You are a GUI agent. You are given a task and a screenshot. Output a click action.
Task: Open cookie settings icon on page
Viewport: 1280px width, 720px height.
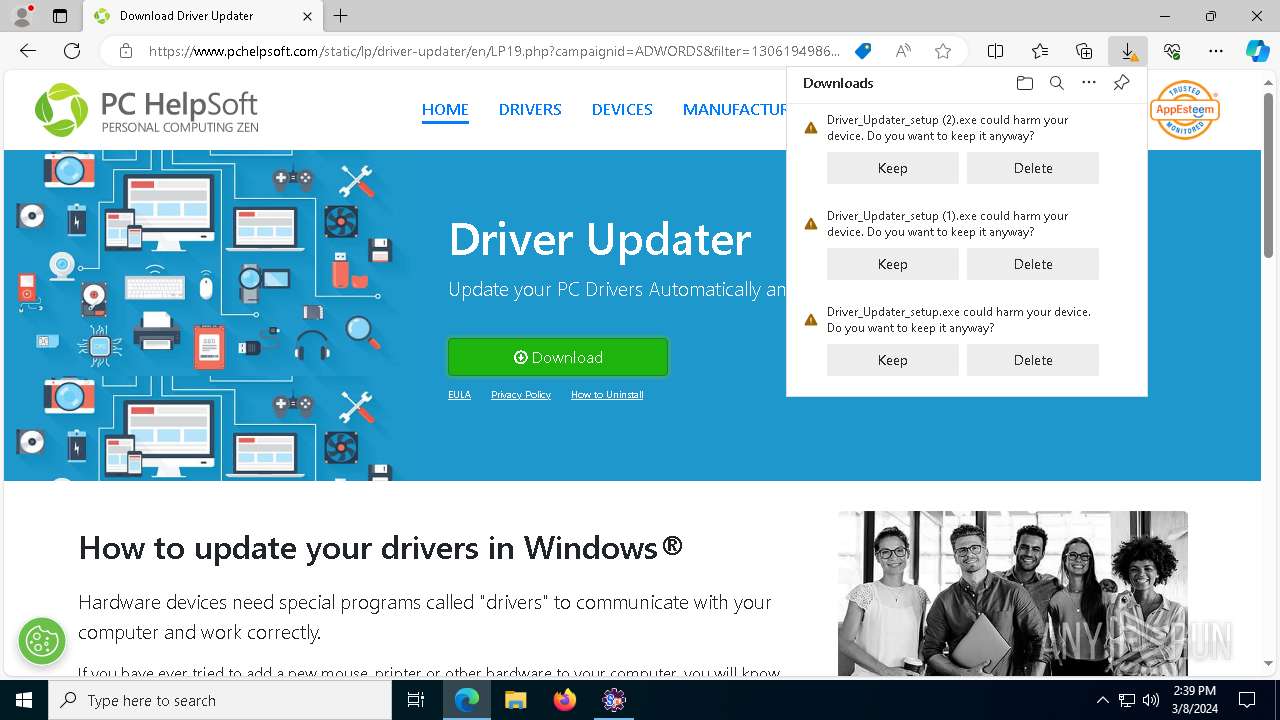click(42, 641)
